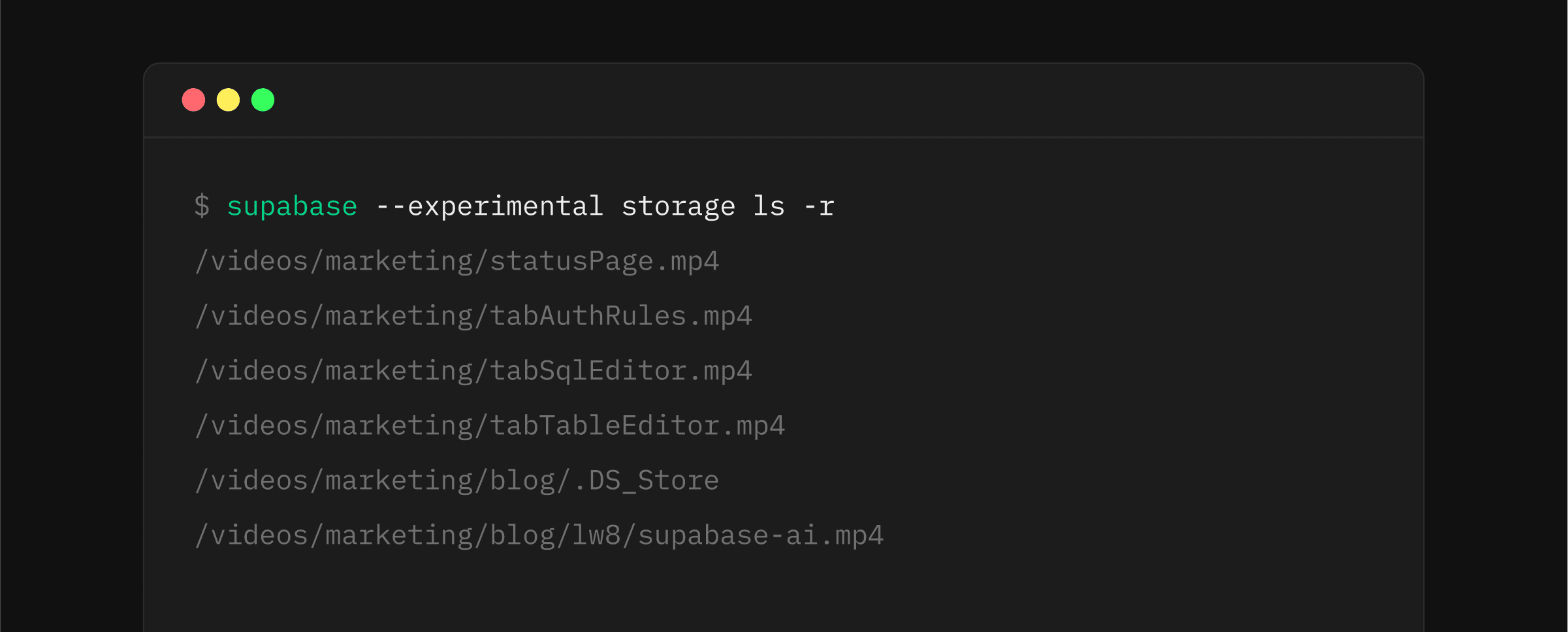1568x632 pixels.
Task: Click the supabase-ai.mp4 output line
Action: [x=539, y=536]
